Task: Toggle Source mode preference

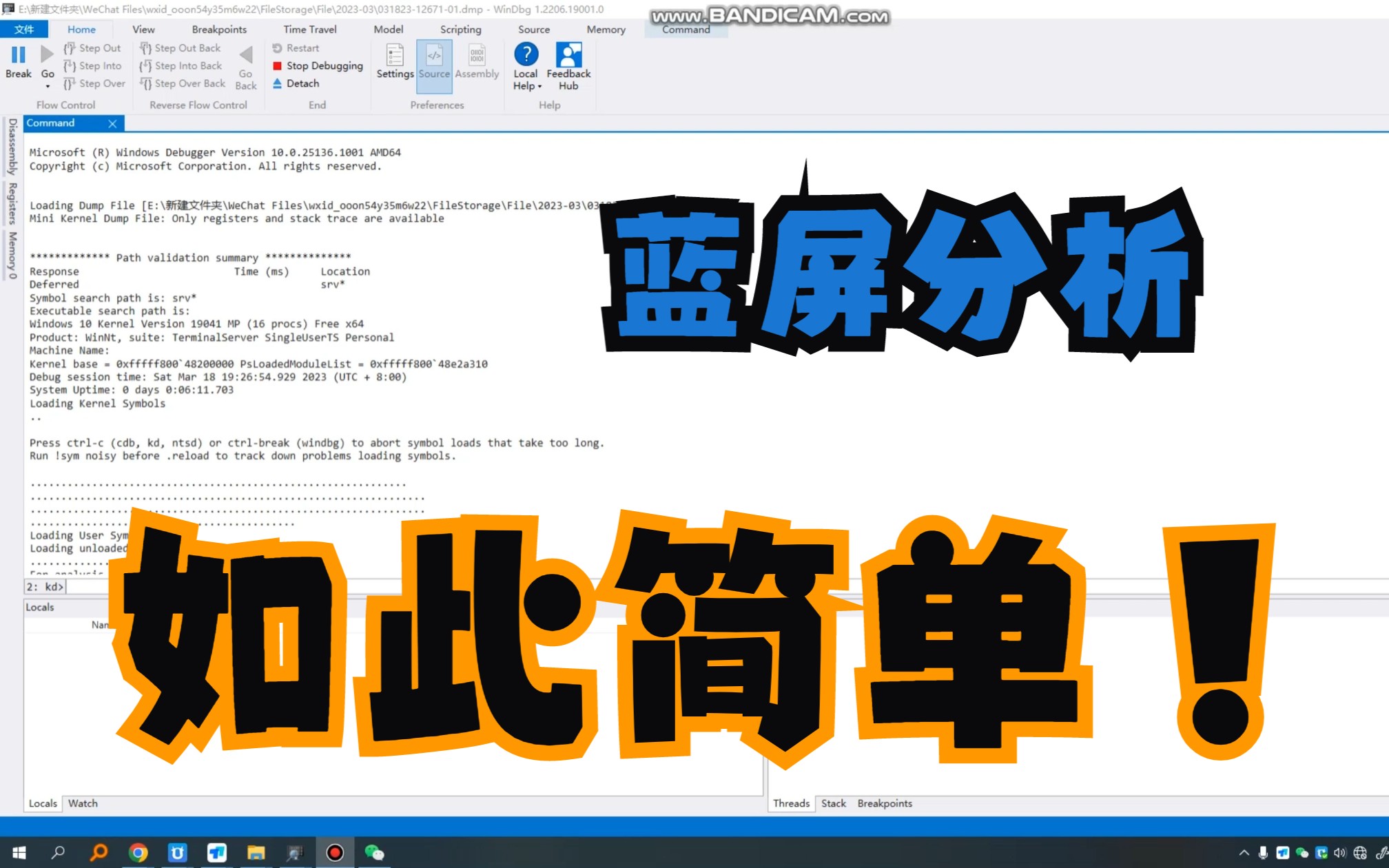Action: 434,66
